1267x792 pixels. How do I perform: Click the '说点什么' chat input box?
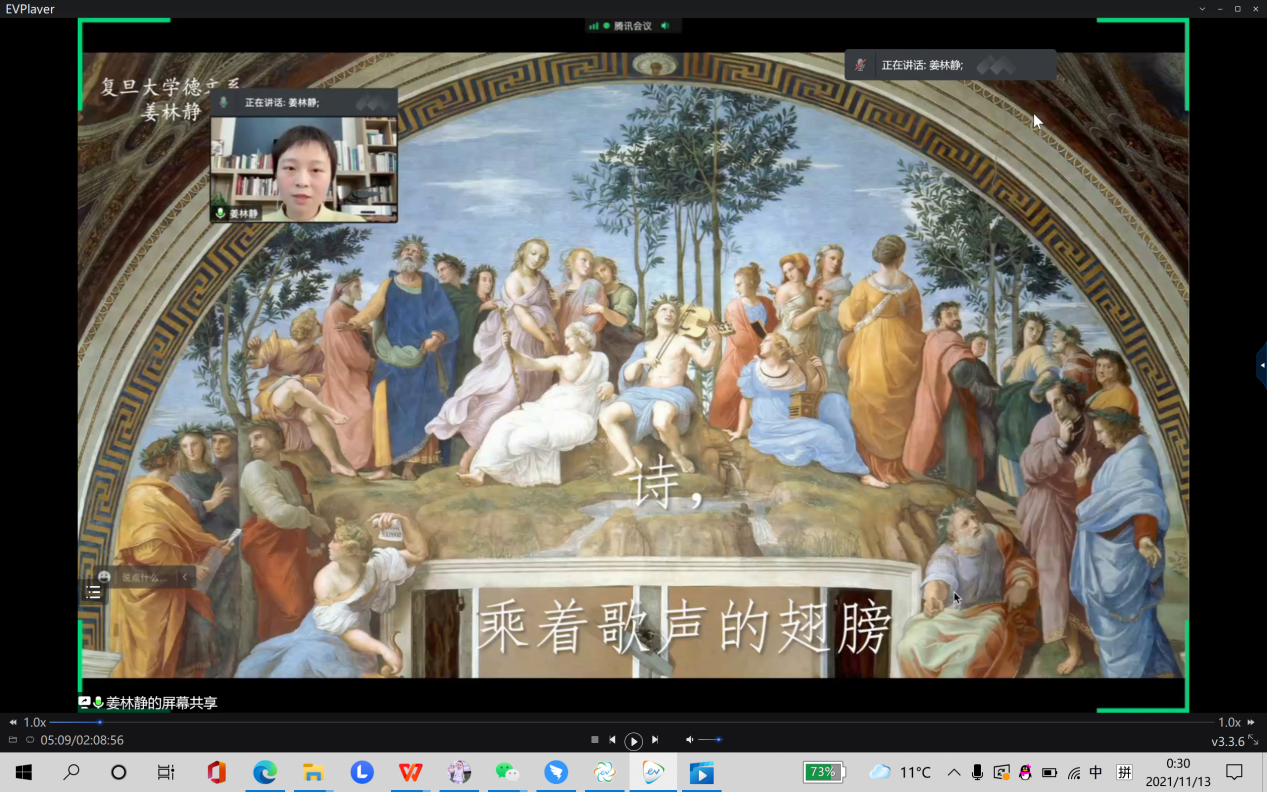(144, 577)
